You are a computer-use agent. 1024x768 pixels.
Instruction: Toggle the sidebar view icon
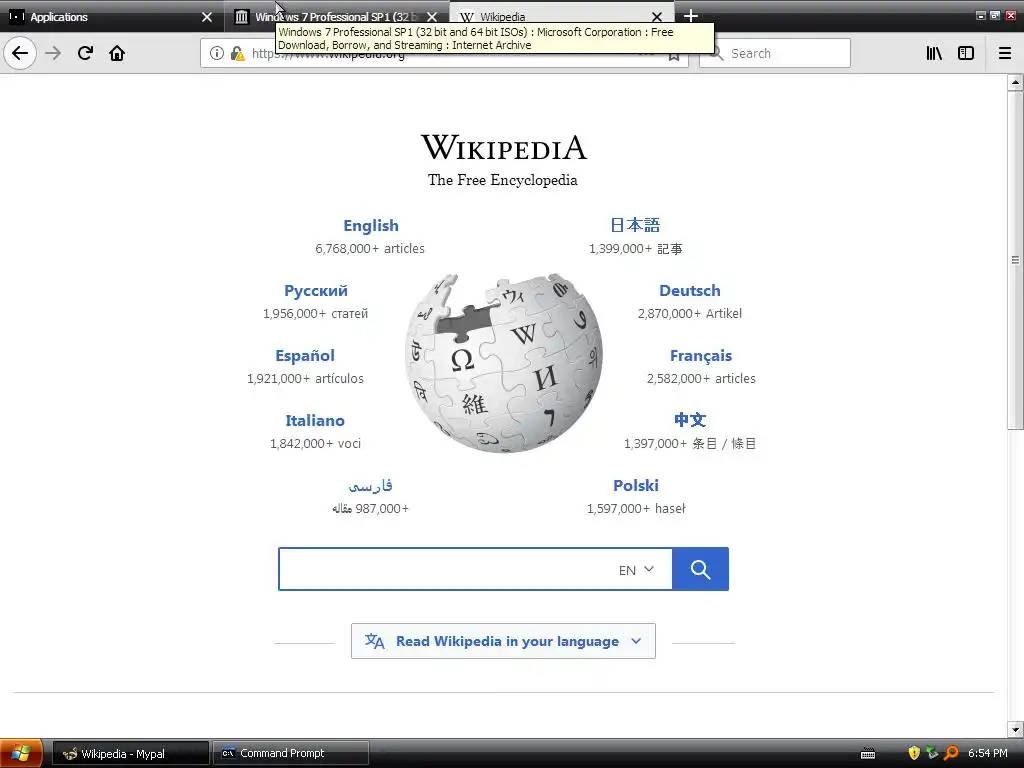(x=966, y=53)
